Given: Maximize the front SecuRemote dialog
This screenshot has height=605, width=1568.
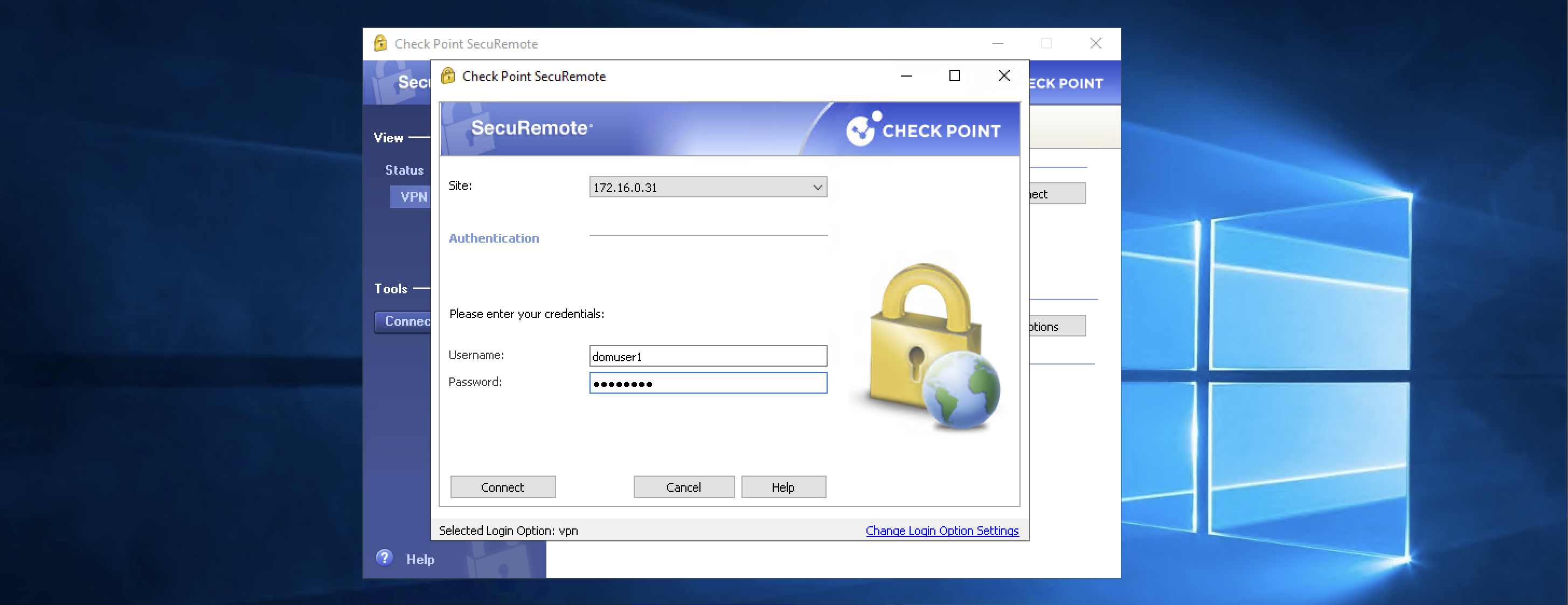Looking at the screenshot, I should pos(954,75).
